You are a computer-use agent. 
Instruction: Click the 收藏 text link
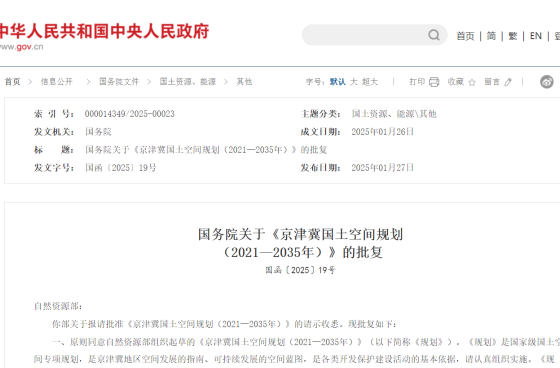[x=456, y=82]
